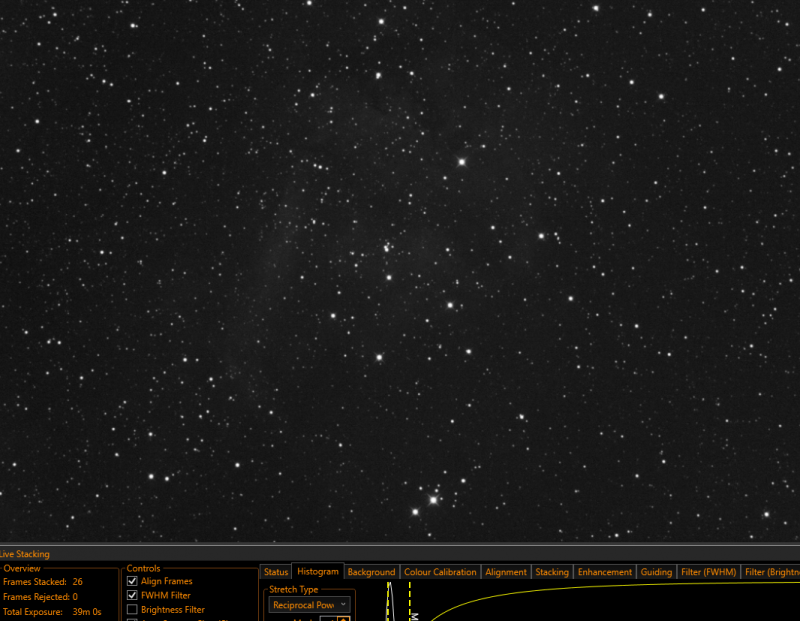Switch to the Status tab

pyautogui.click(x=276, y=572)
